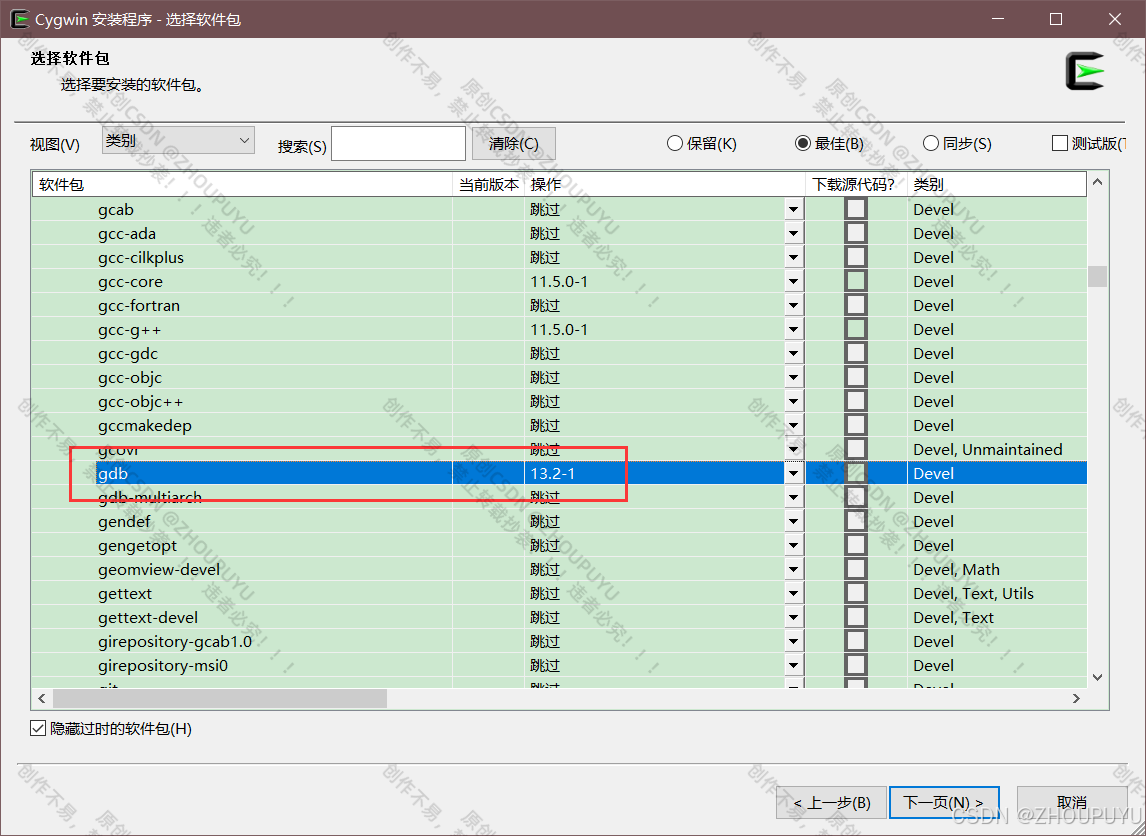
Task: Click the gdb package name
Action: (113, 474)
